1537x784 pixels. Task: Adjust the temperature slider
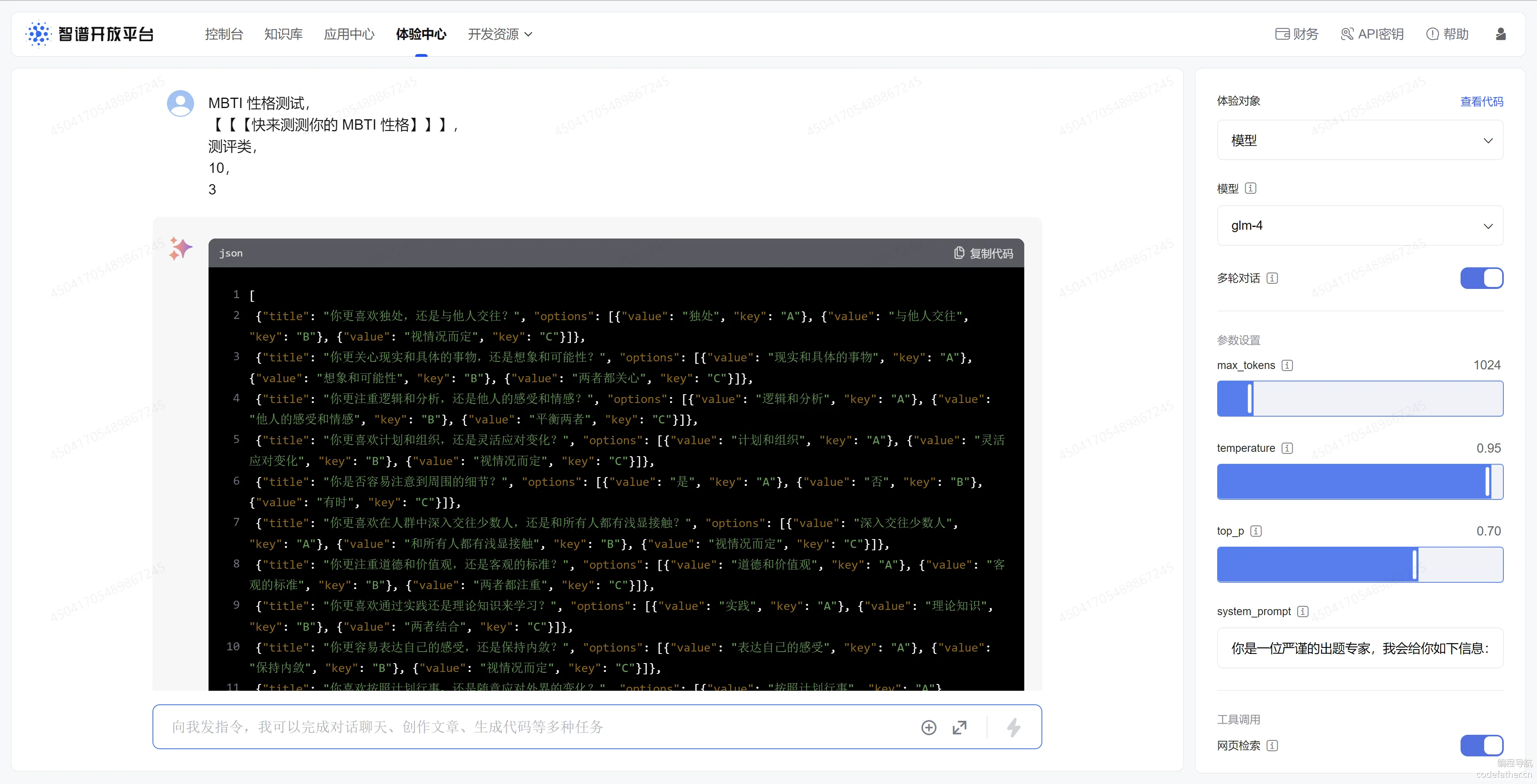[1360, 481]
